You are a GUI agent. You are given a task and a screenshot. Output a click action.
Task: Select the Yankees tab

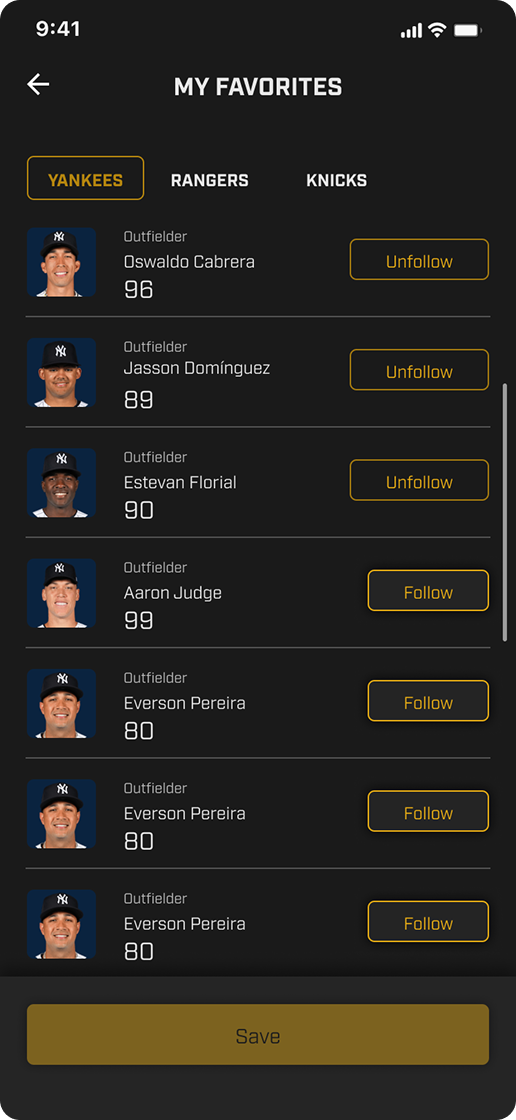coord(86,178)
